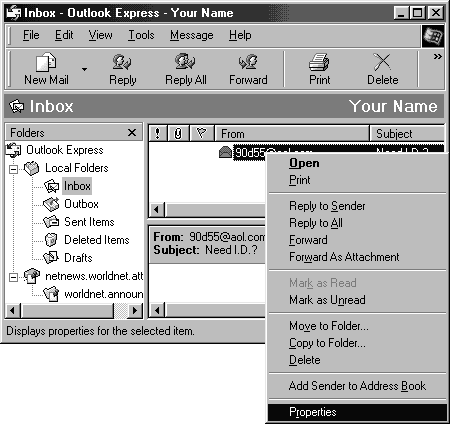Viewport: 450px width, 424px height.
Task: Click the Delete toolbar icon
Action: (382, 62)
